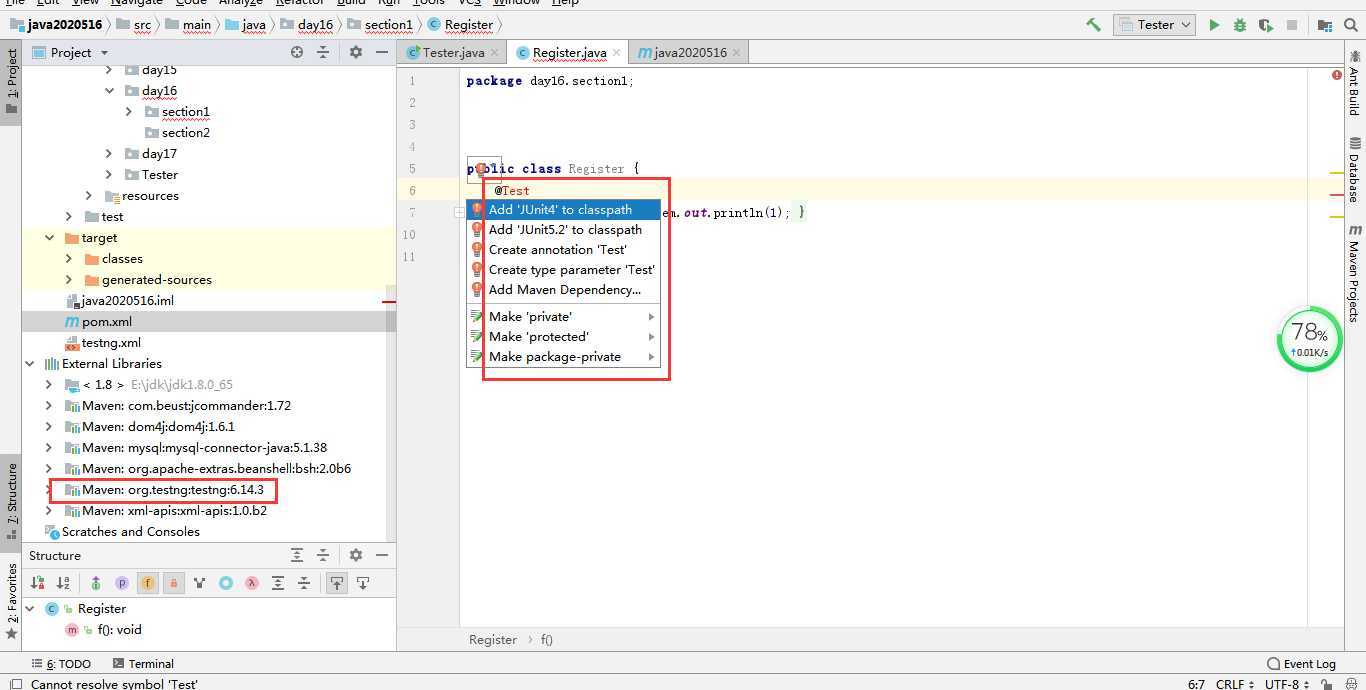Collapse all nodes in Project panel header

[x=323, y=52]
